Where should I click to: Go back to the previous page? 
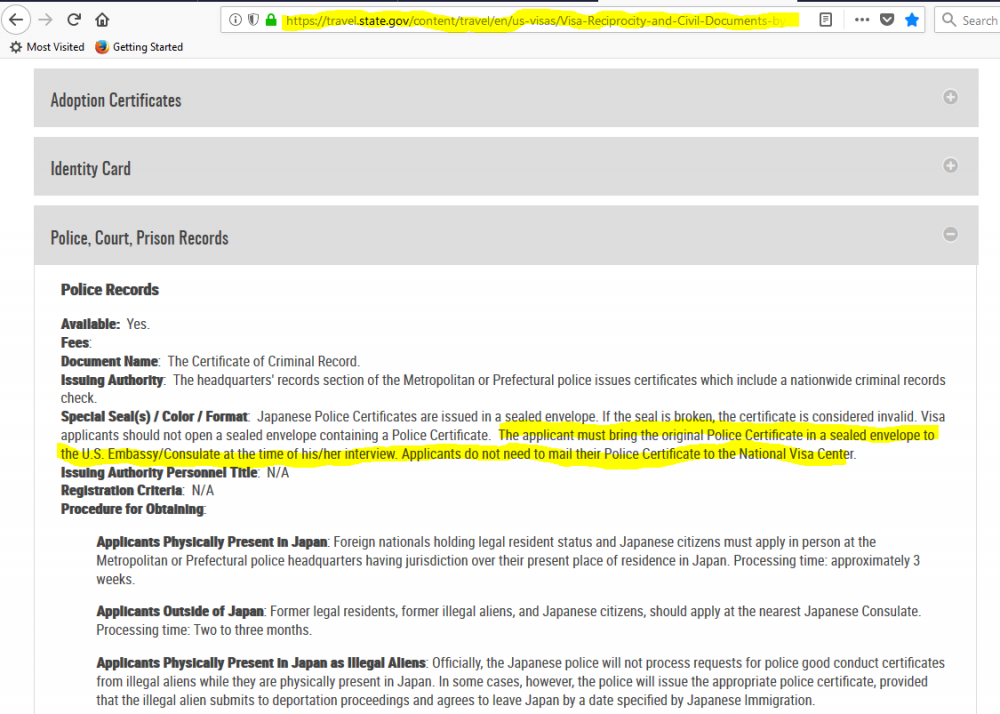16,20
